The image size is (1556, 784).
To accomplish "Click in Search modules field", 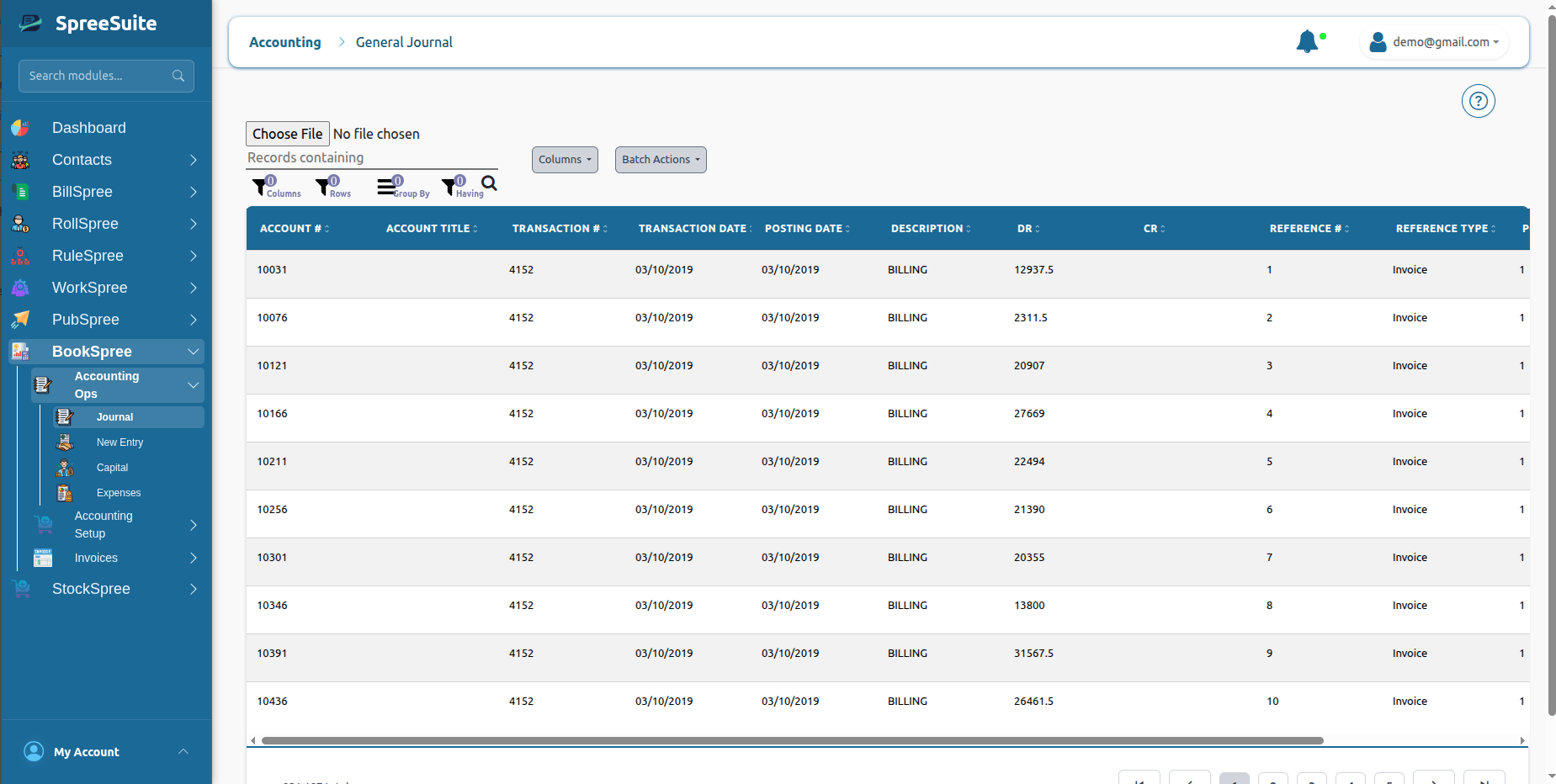I will (106, 76).
